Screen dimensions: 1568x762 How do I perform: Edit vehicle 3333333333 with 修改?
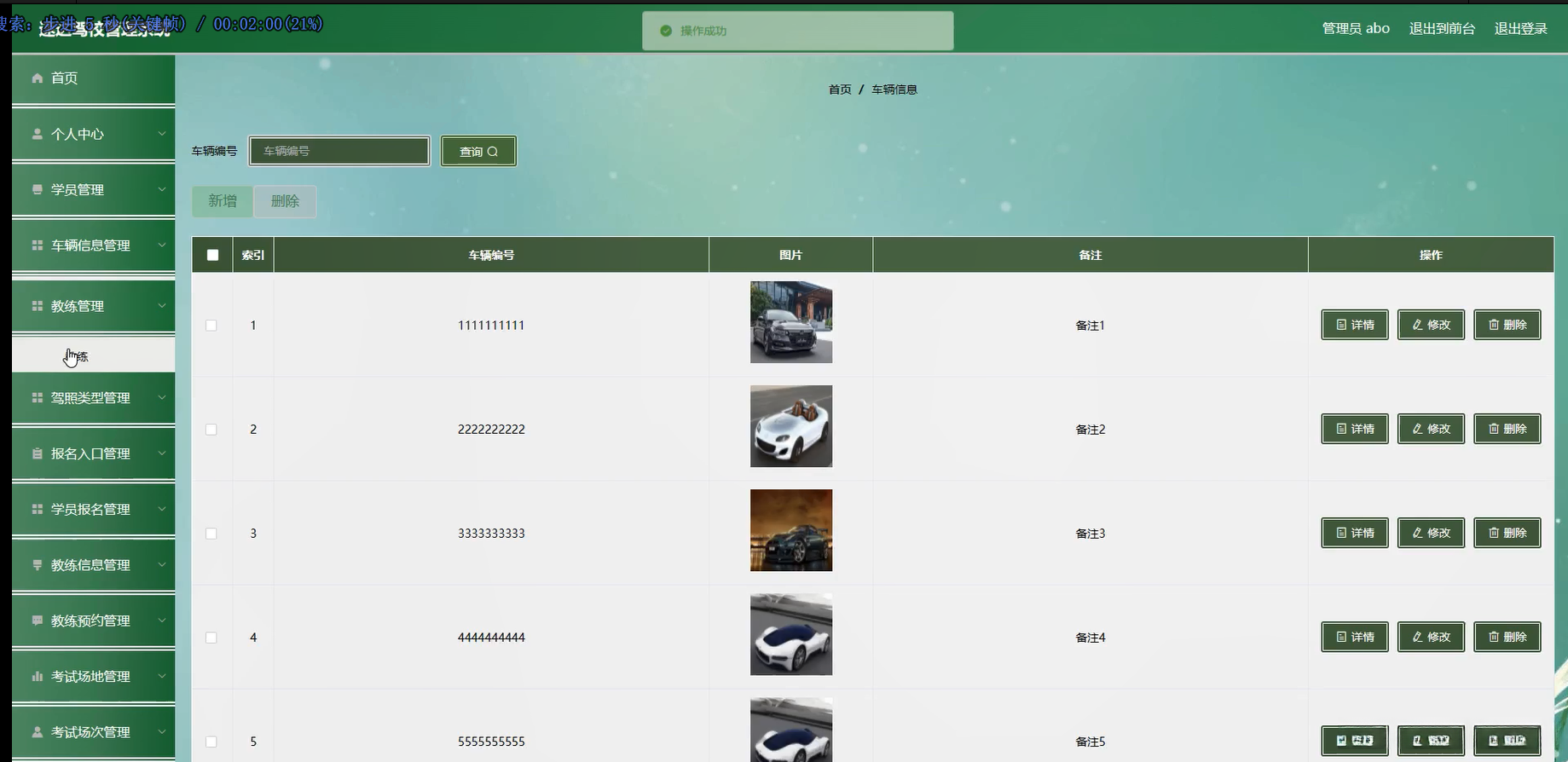pyautogui.click(x=1431, y=533)
